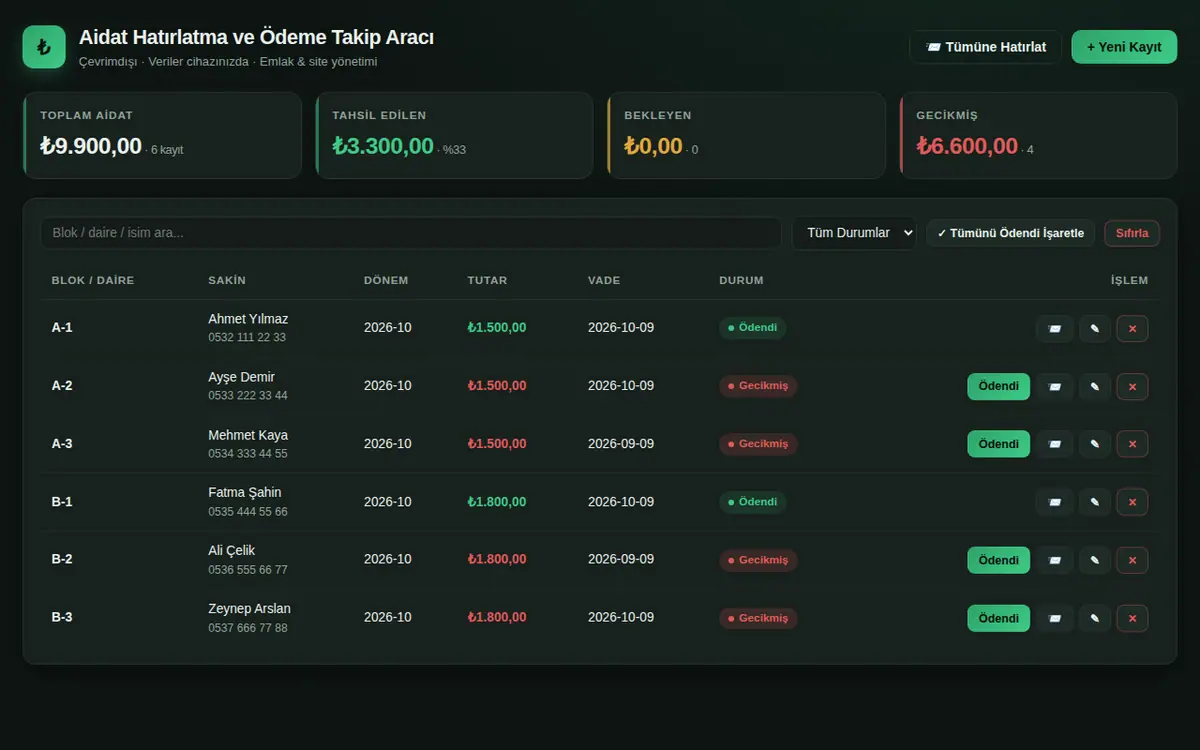Click the phone number 0535 444 55 66
The height and width of the screenshot is (750, 1200).
[248, 512]
